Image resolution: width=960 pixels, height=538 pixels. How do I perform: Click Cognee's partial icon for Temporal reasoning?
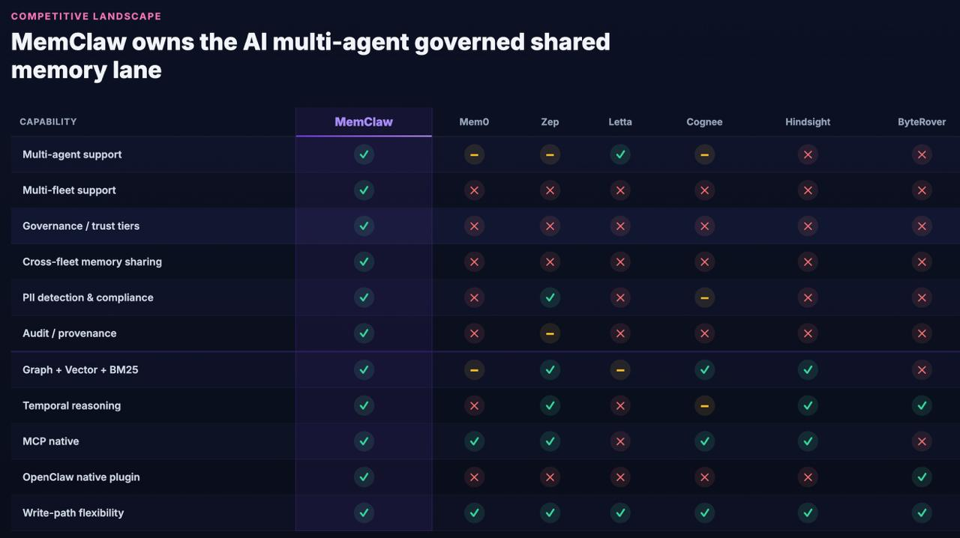click(704, 406)
